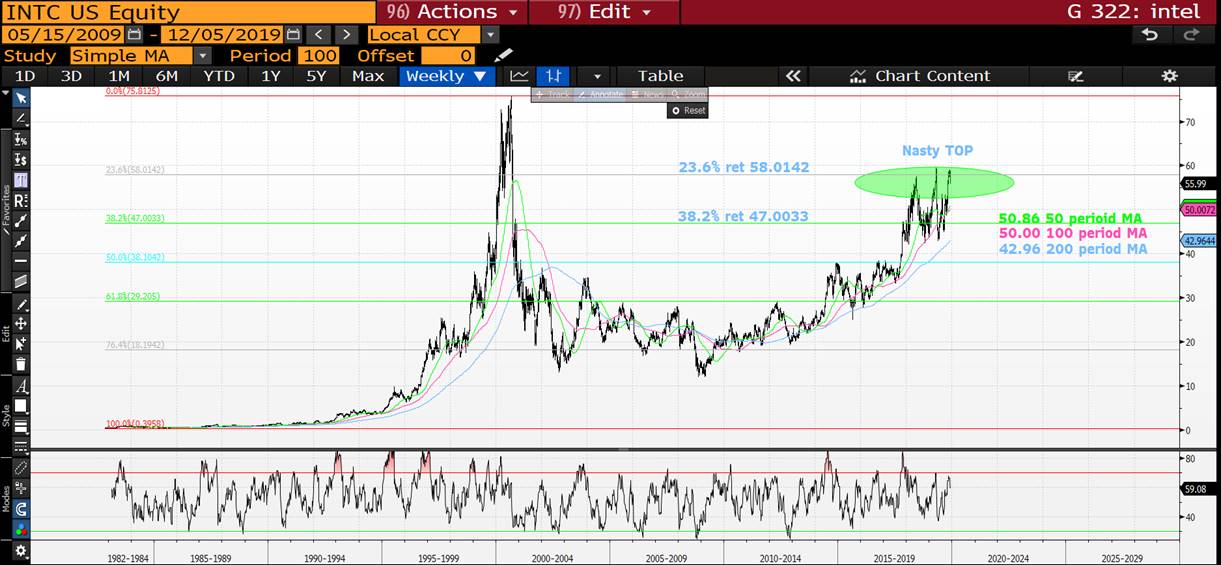Switch to line chart type
The height and width of the screenshot is (565, 1221).
point(519,76)
